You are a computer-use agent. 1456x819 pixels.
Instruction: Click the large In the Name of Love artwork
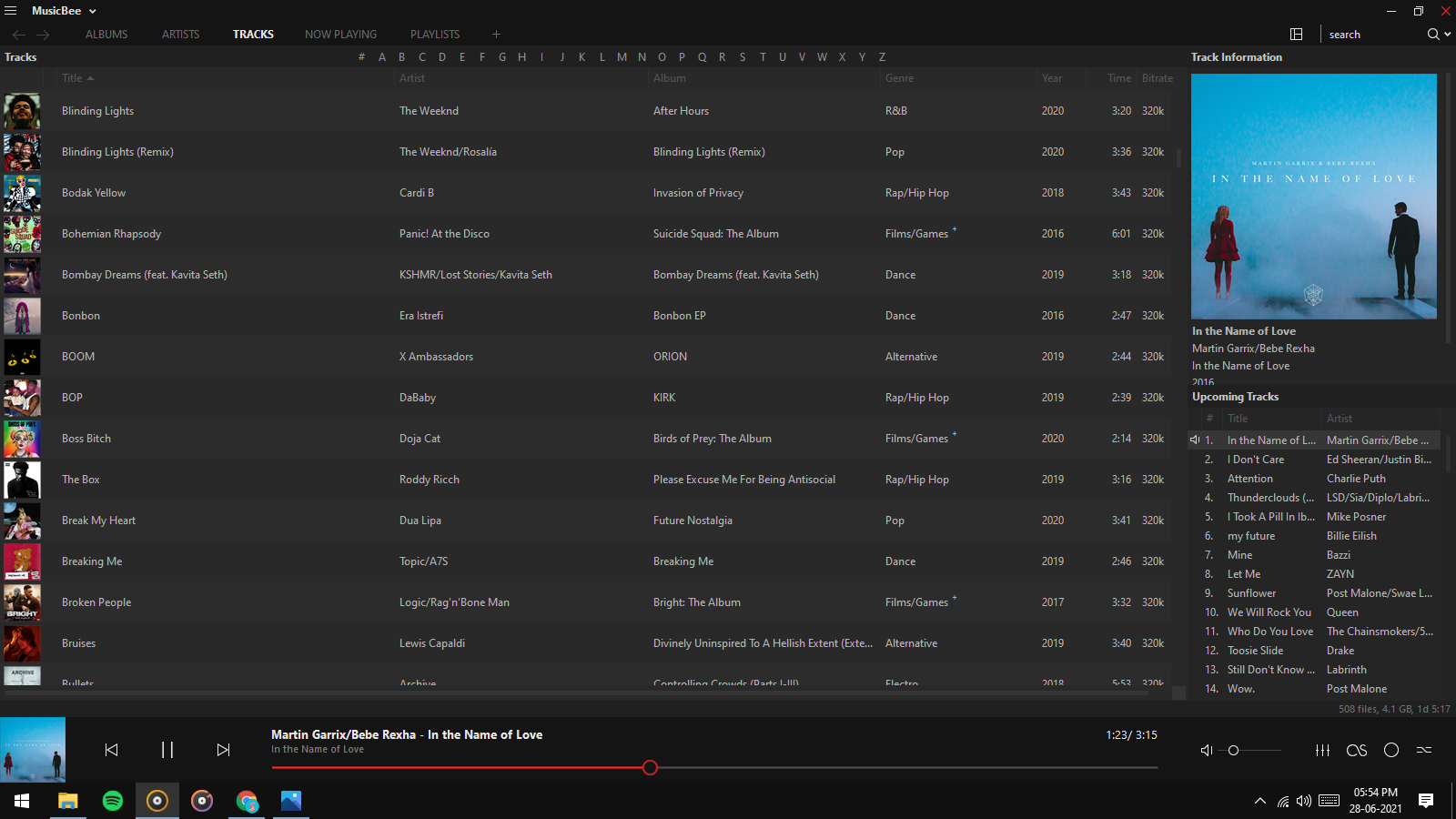1314,197
